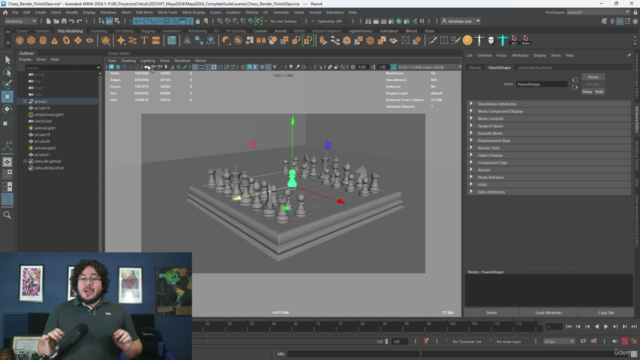
Task: Click the magnifier search icon in Tool Box
Action: (x=7, y=215)
